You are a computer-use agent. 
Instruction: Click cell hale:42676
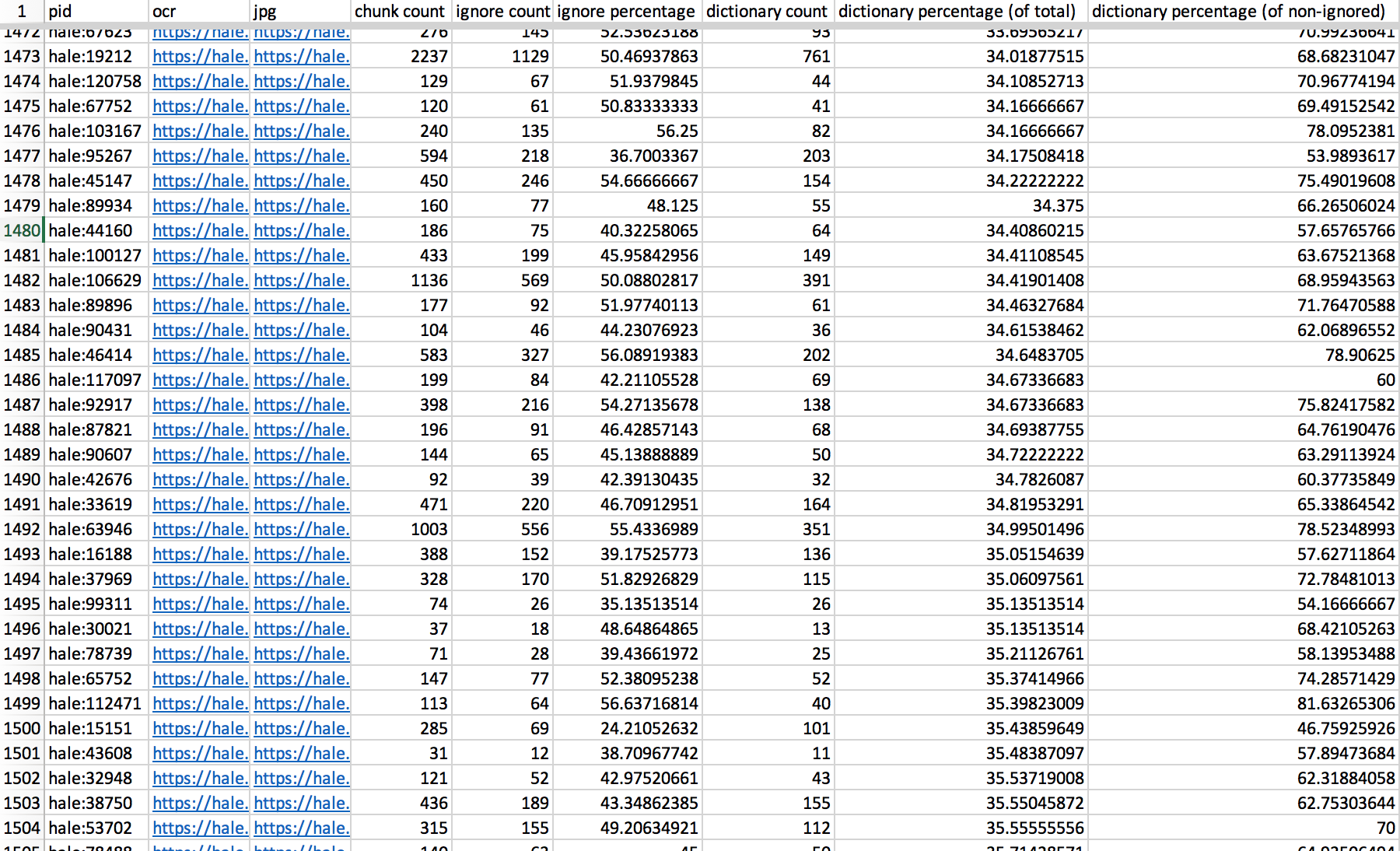[96, 479]
